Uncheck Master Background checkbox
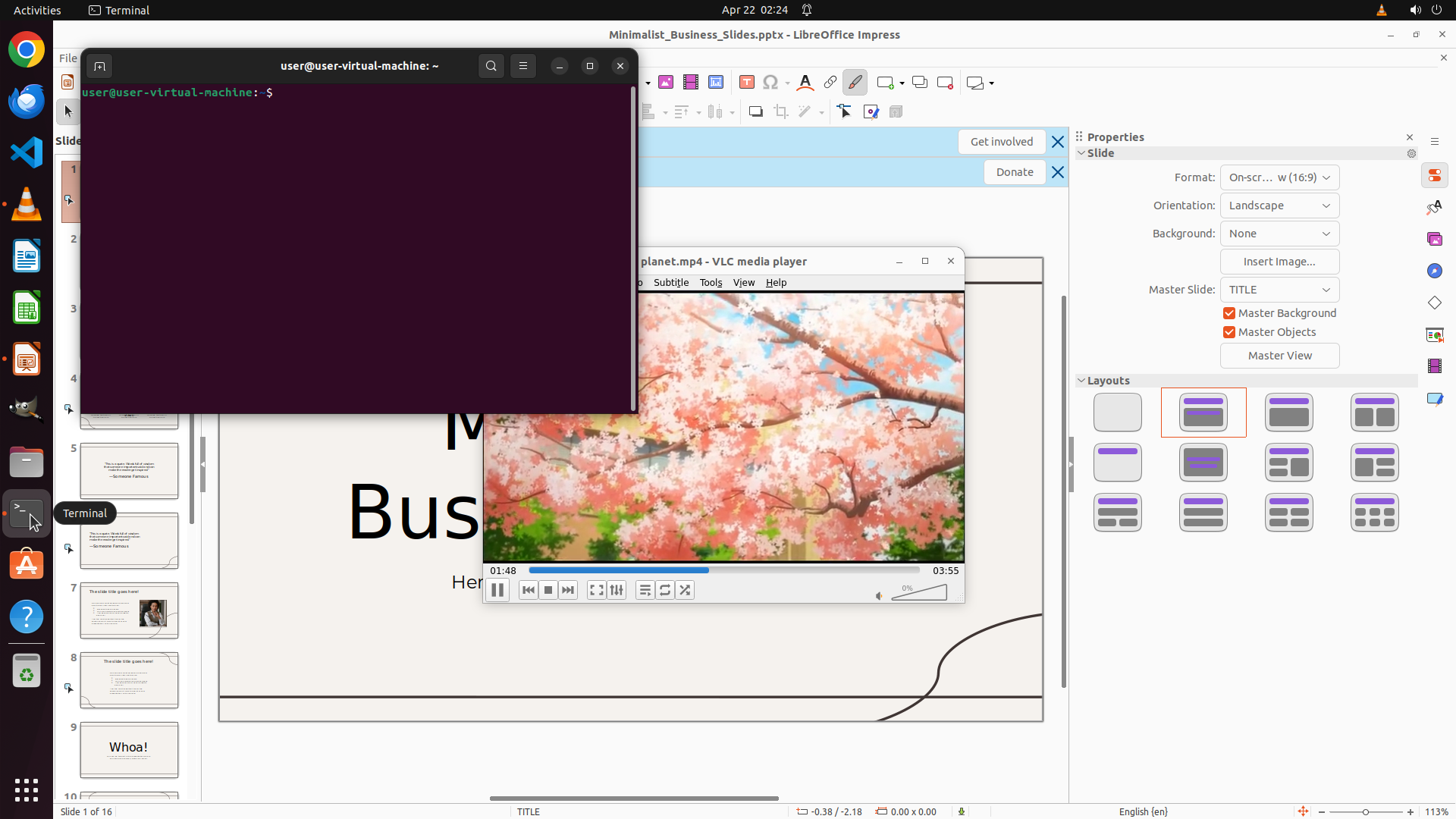 click(x=1229, y=313)
